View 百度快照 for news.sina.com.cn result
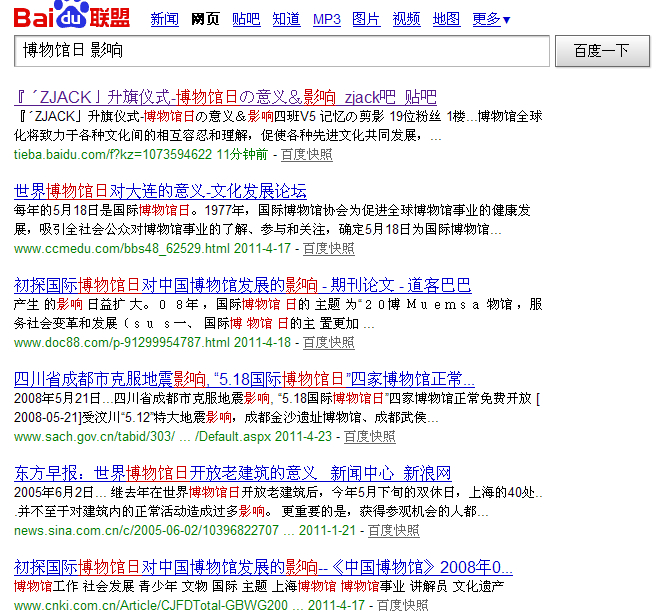 coord(394,531)
